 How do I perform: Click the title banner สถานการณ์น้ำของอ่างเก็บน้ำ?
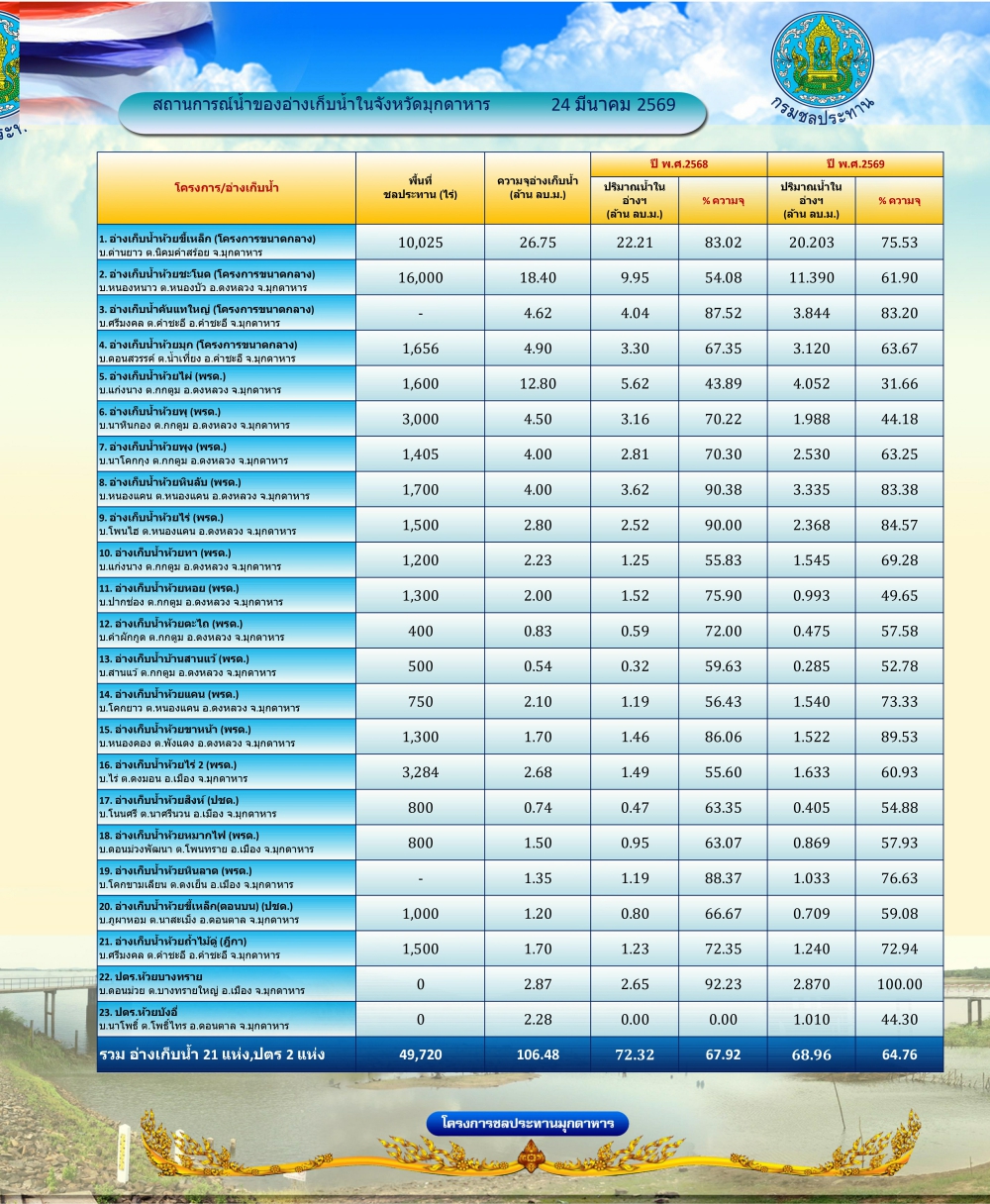click(x=322, y=105)
